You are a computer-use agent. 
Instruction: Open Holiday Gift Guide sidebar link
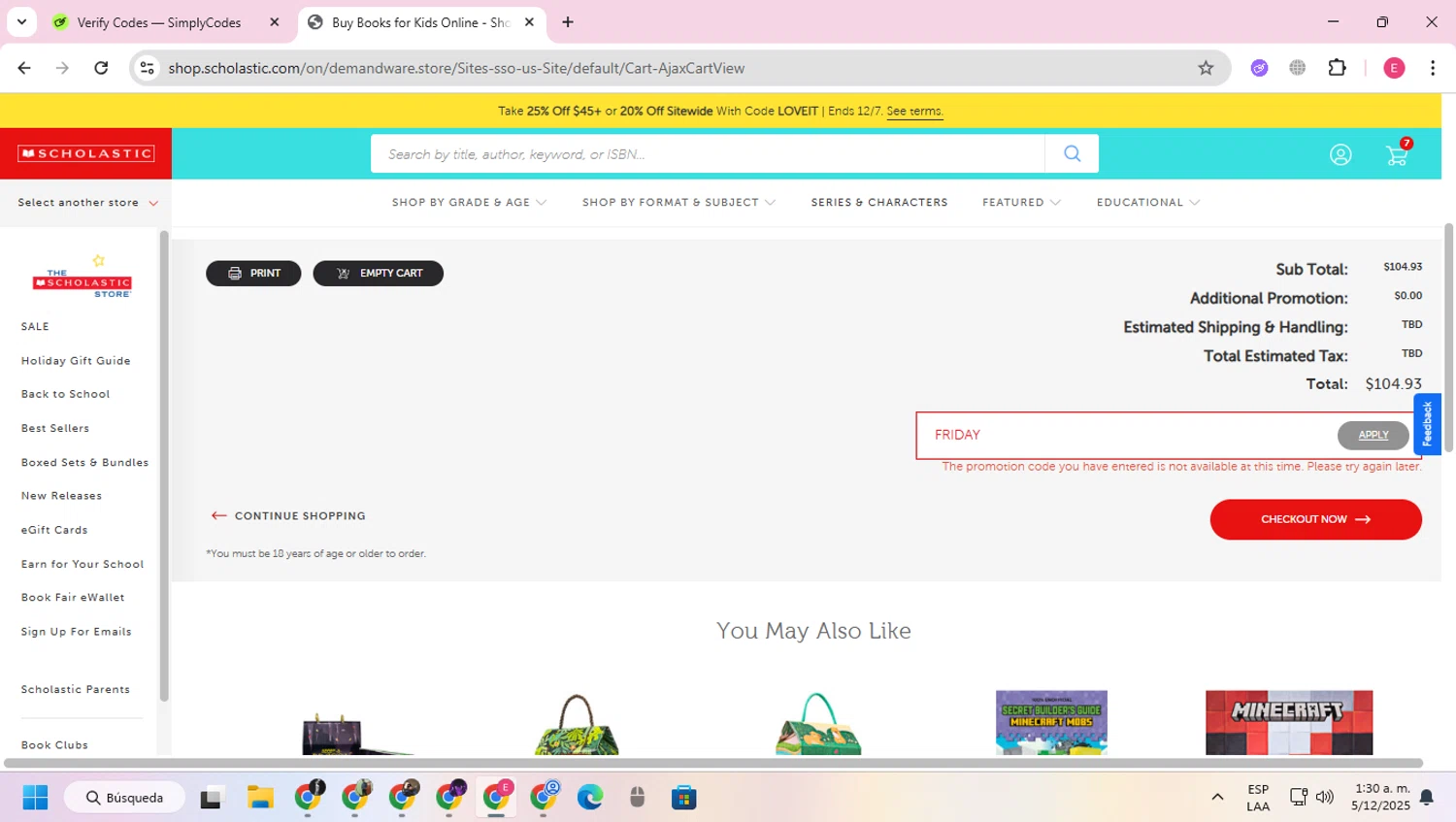[76, 361]
